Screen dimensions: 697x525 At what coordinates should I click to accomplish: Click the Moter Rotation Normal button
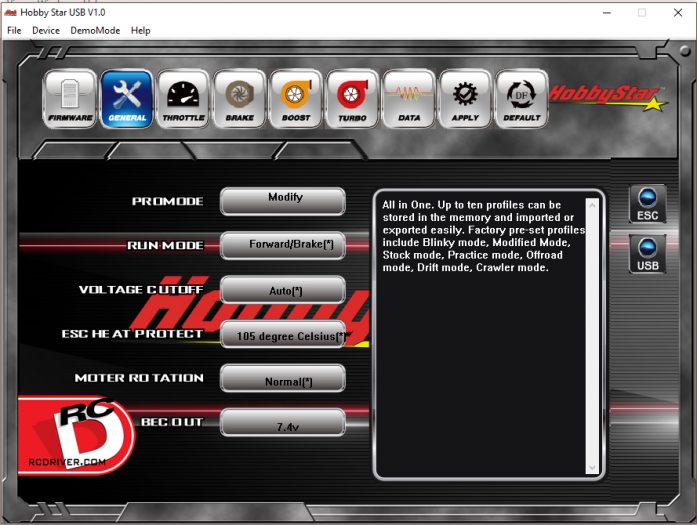coord(283,379)
